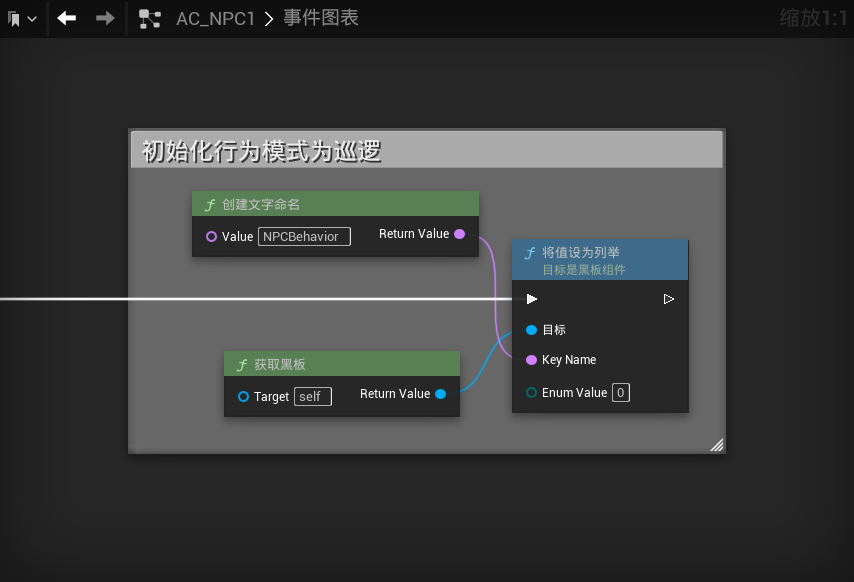Viewport: 854px width, 582px height.
Task: Click the function icon on 创建文字命名
Action: 210,205
